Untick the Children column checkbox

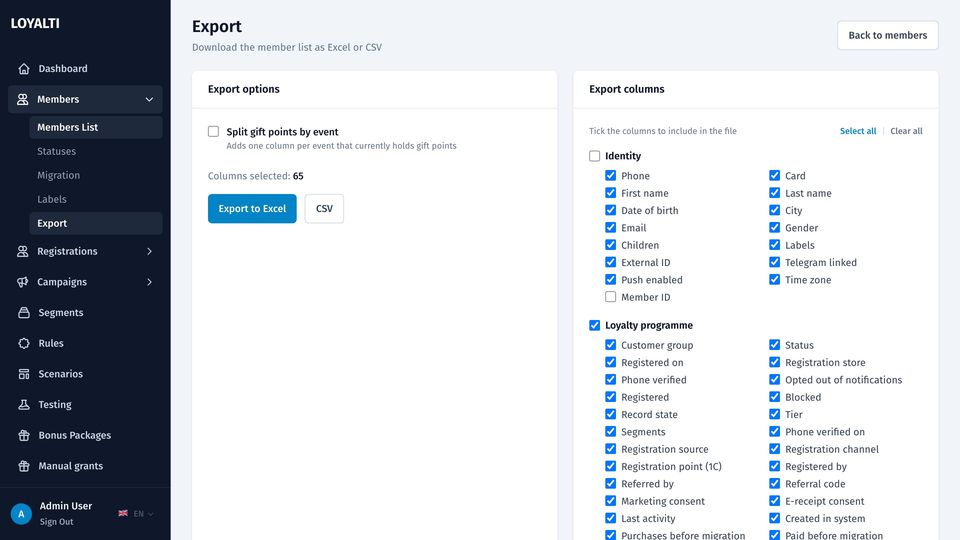pos(610,244)
